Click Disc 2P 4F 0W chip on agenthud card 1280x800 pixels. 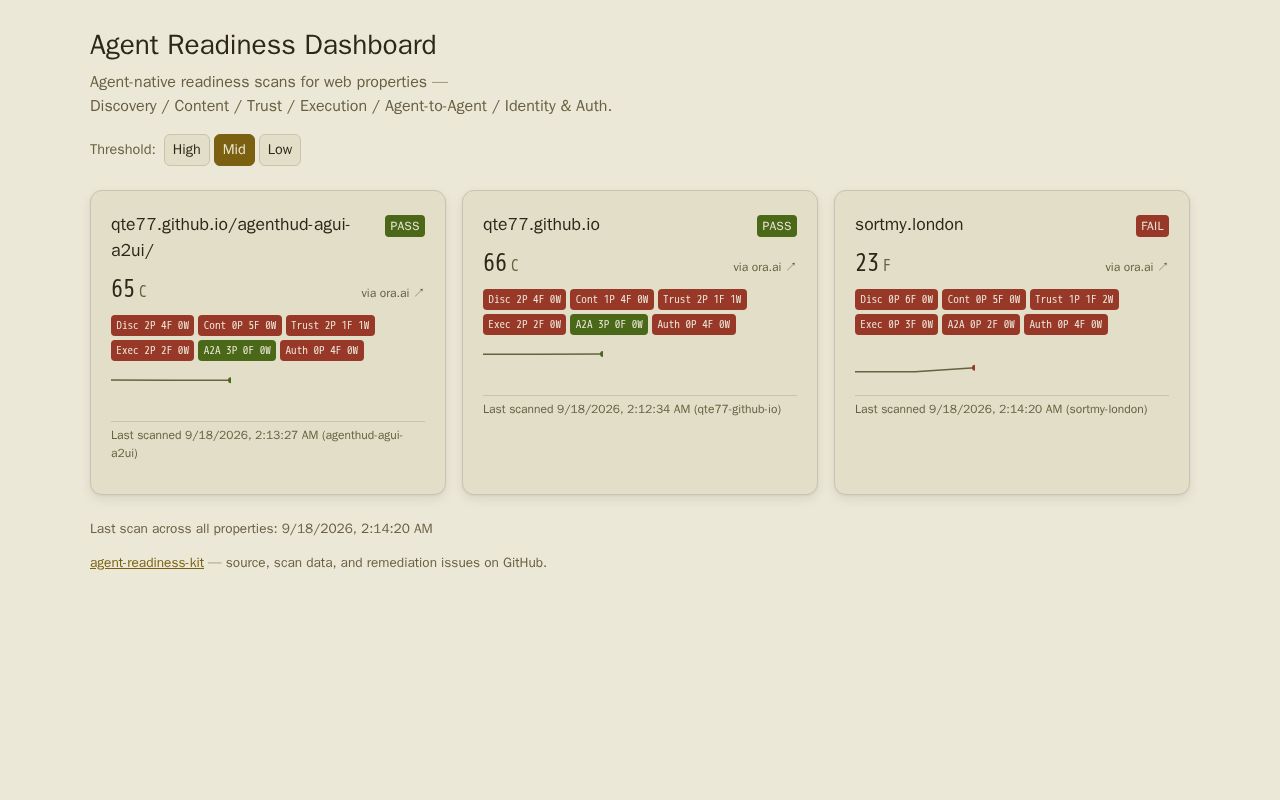point(152,326)
